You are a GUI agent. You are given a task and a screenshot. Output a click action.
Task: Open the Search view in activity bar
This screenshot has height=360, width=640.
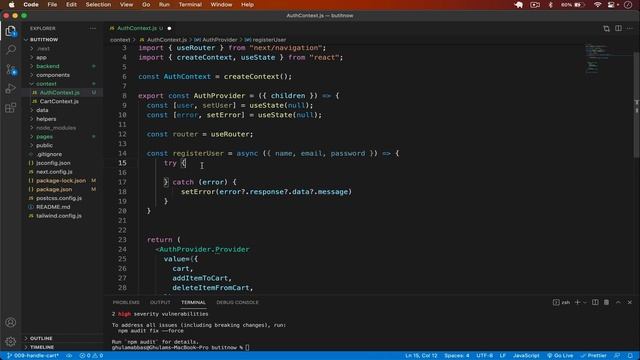click(x=11, y=50)
